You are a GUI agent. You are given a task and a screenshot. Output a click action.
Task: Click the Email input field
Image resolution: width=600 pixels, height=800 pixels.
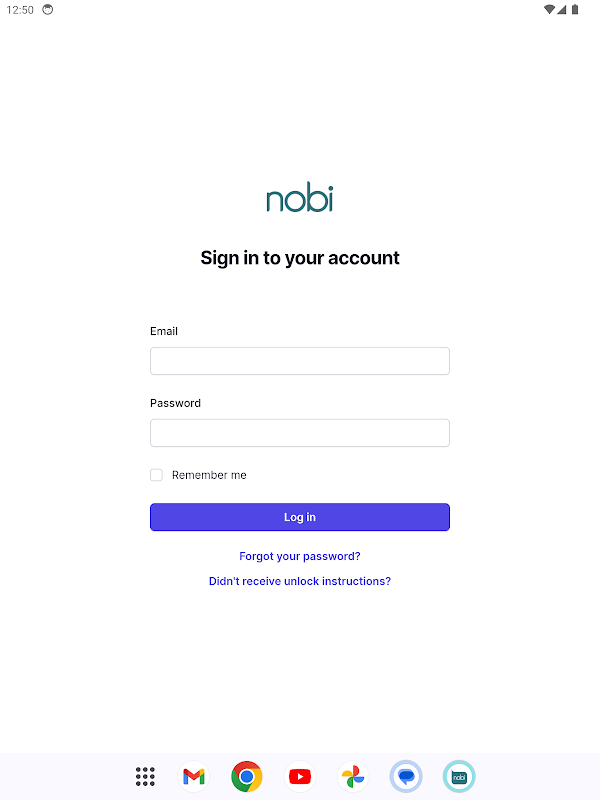(300, 361)
